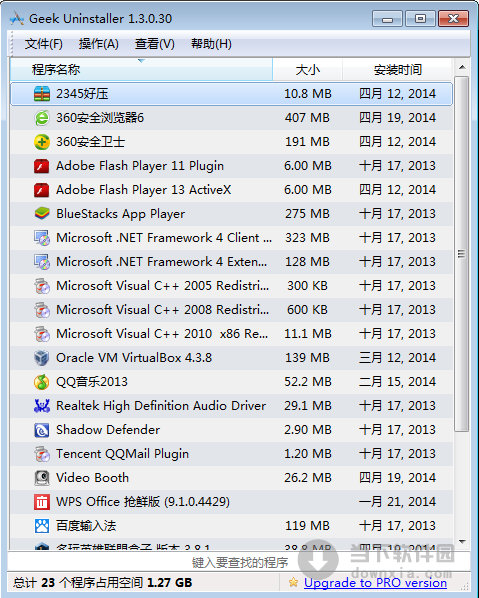Select Shadow Defender name text
Image resolution: width=479 pixels, height=598 pixels.
pos(108,430)
